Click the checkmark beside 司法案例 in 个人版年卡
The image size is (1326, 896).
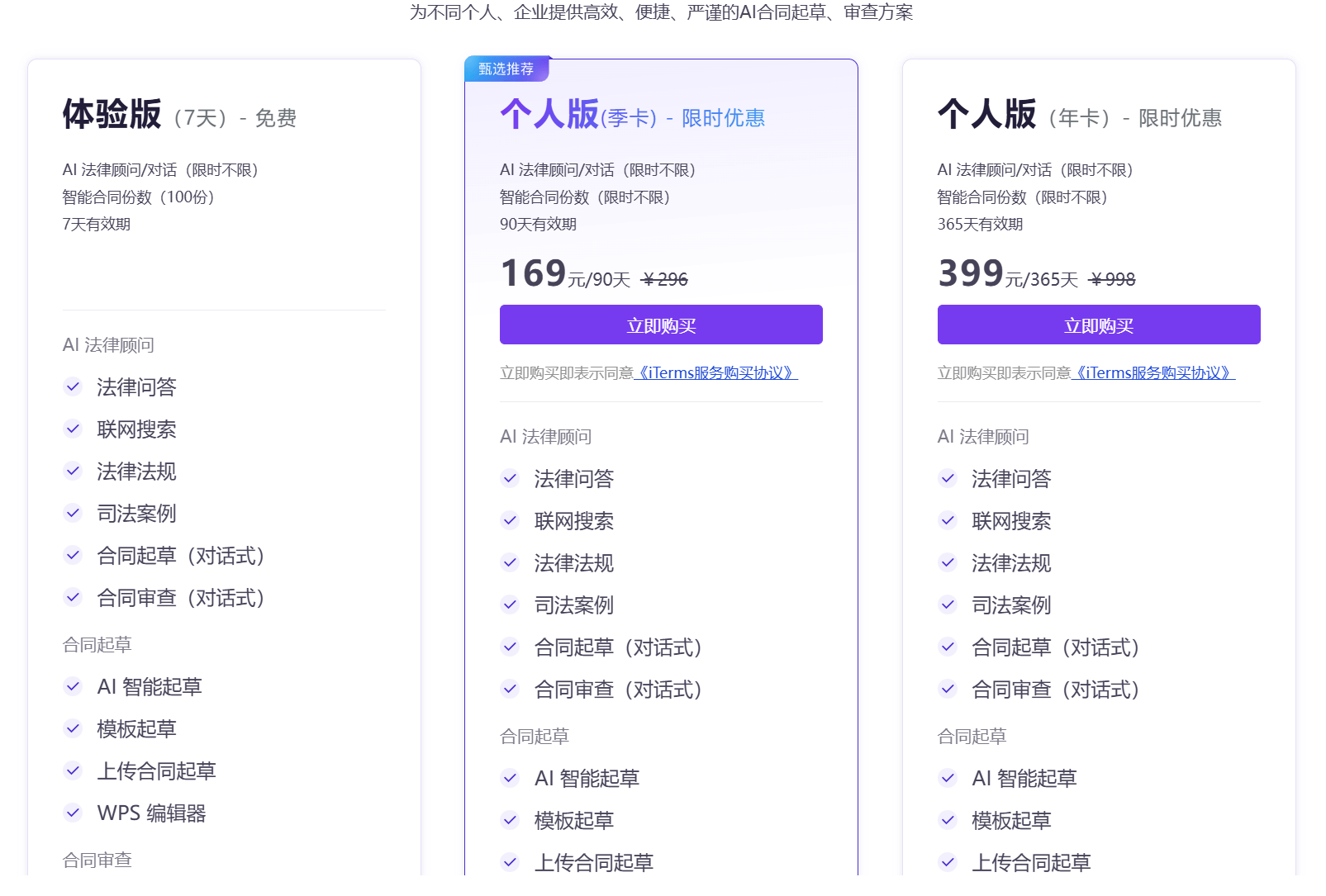[948, 604]
